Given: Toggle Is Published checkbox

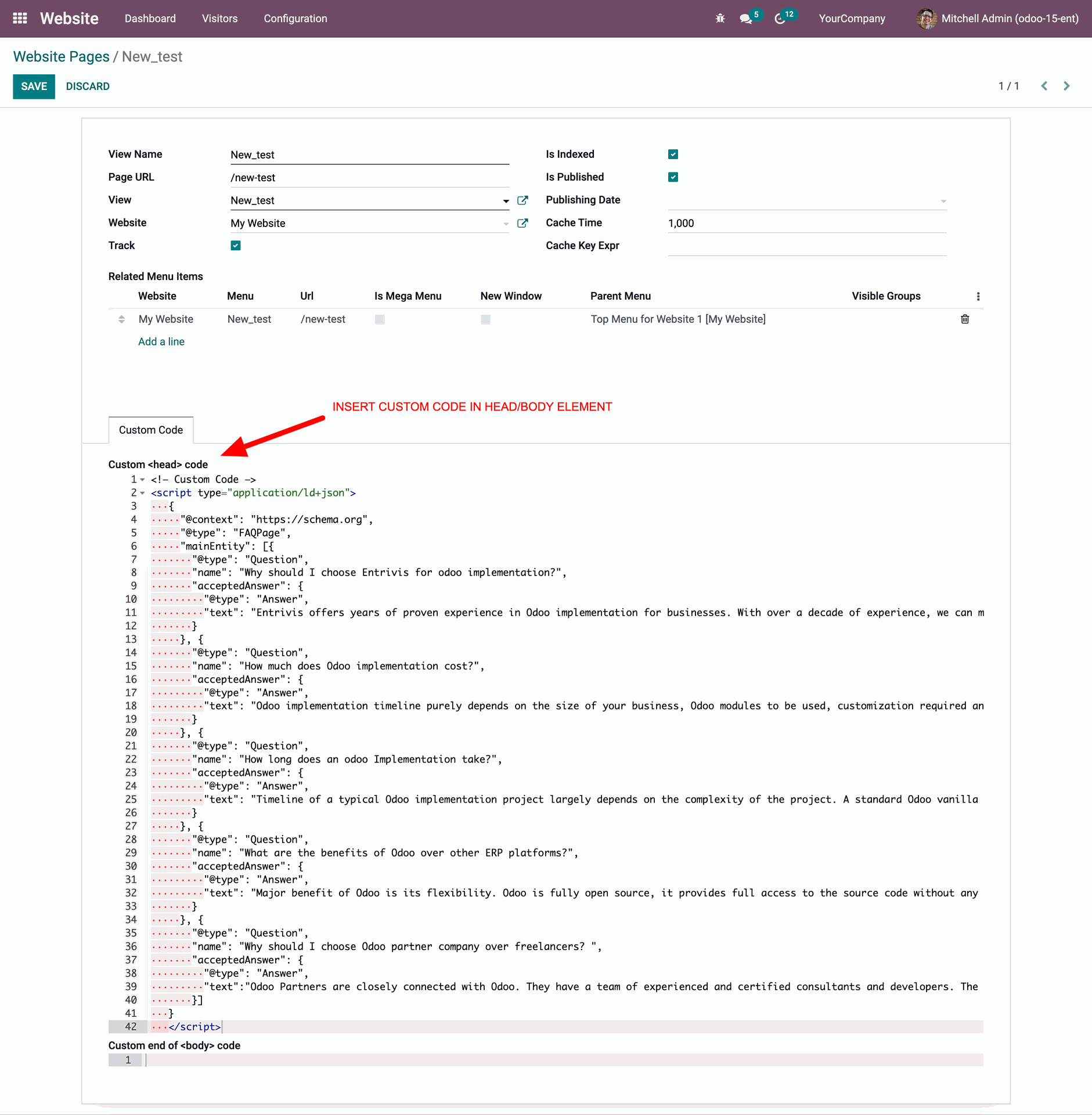Looking at the screenshot, I should (673, 177).
